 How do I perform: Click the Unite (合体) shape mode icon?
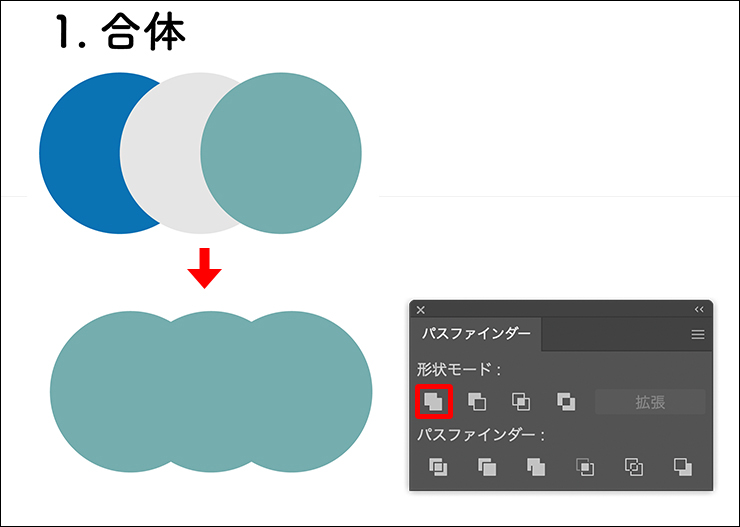434,402
